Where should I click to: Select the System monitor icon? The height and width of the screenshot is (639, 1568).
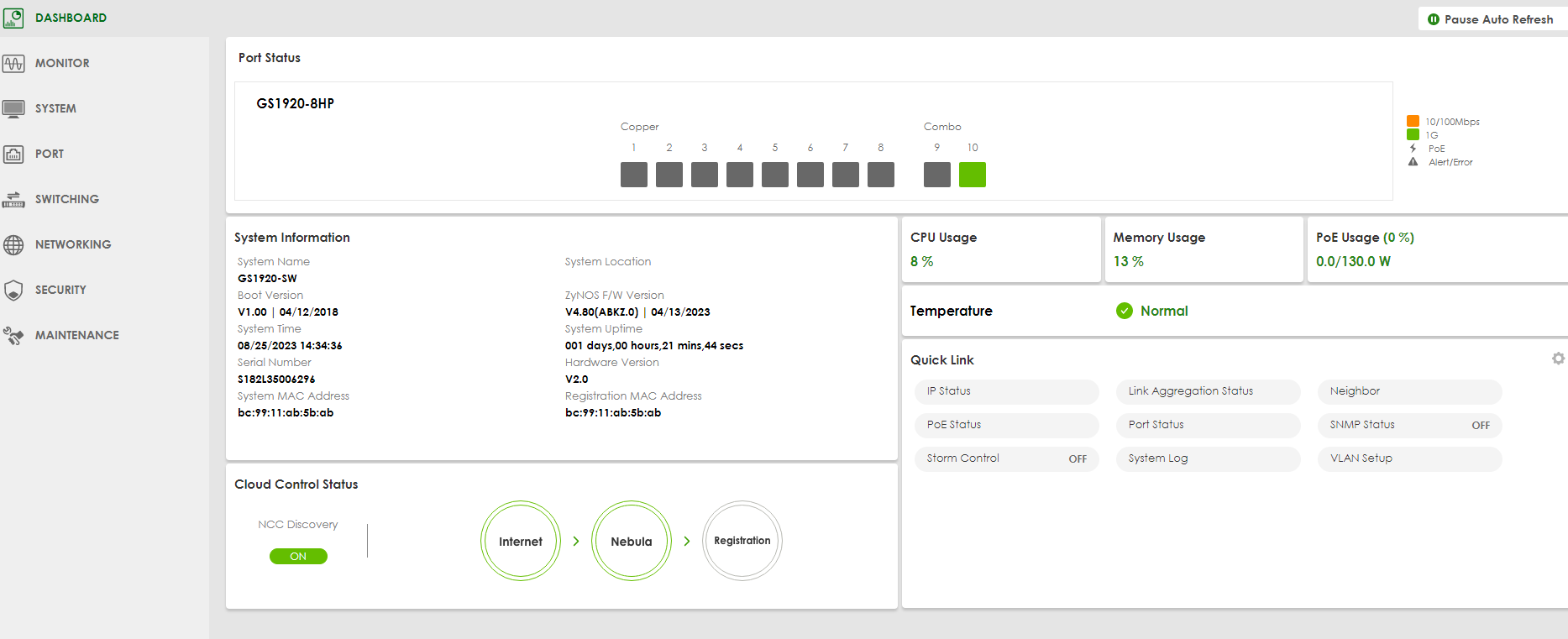(13, 108)
